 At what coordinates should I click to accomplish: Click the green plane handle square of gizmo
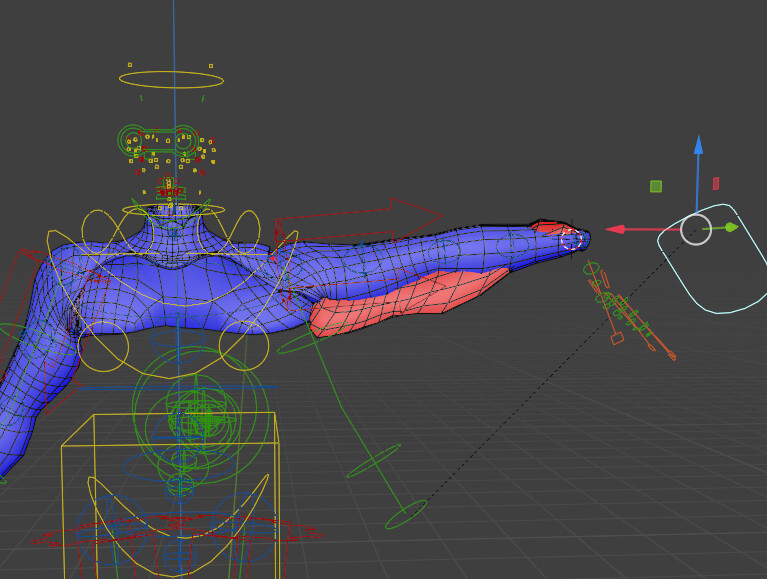pos(656,186)
